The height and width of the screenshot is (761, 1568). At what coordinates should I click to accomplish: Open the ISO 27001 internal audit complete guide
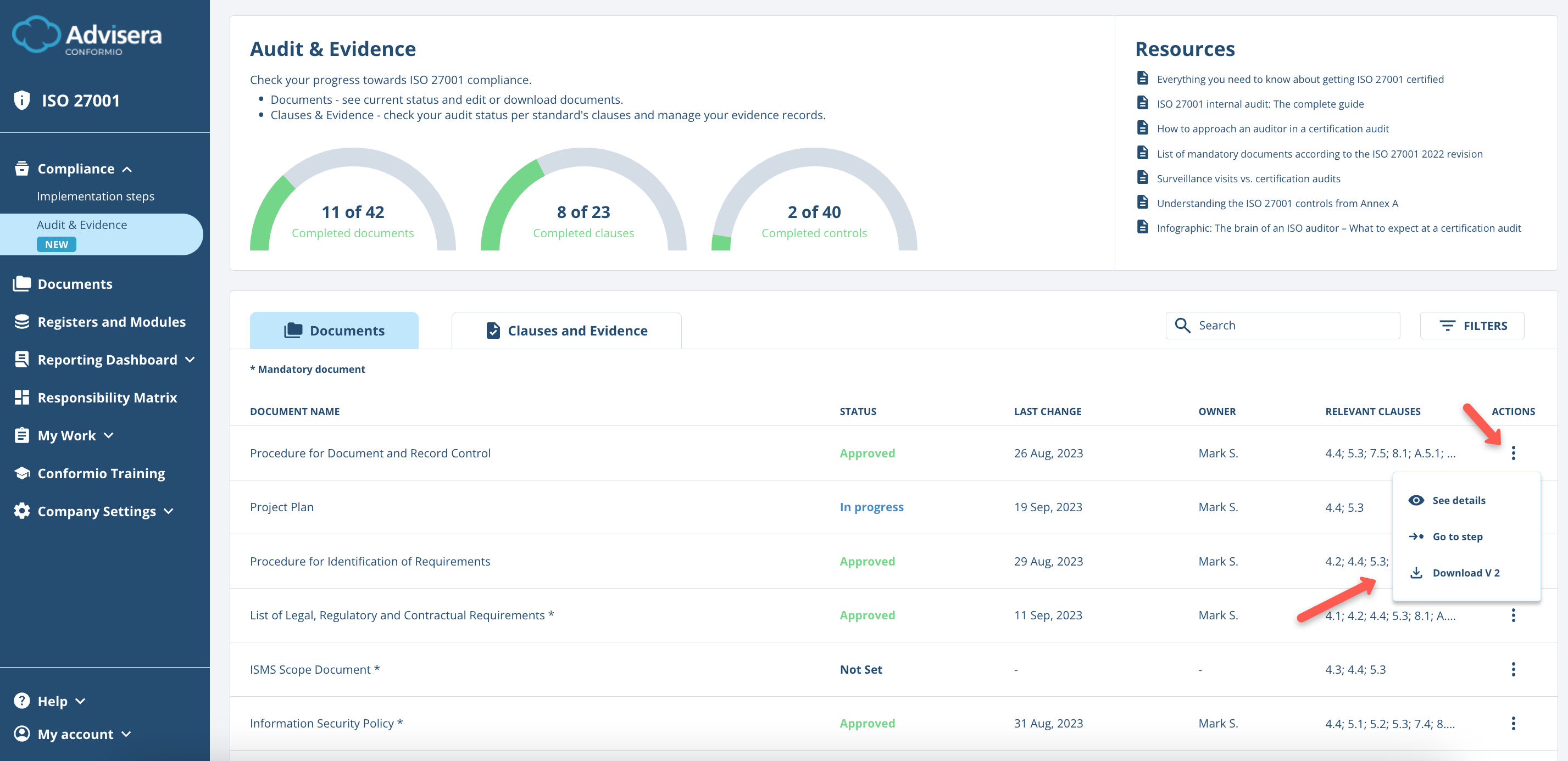tap(1260, 103)
